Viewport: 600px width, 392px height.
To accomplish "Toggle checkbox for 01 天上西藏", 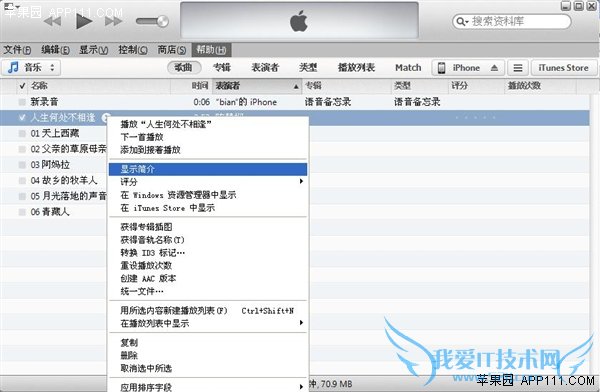I will (22, 133).
